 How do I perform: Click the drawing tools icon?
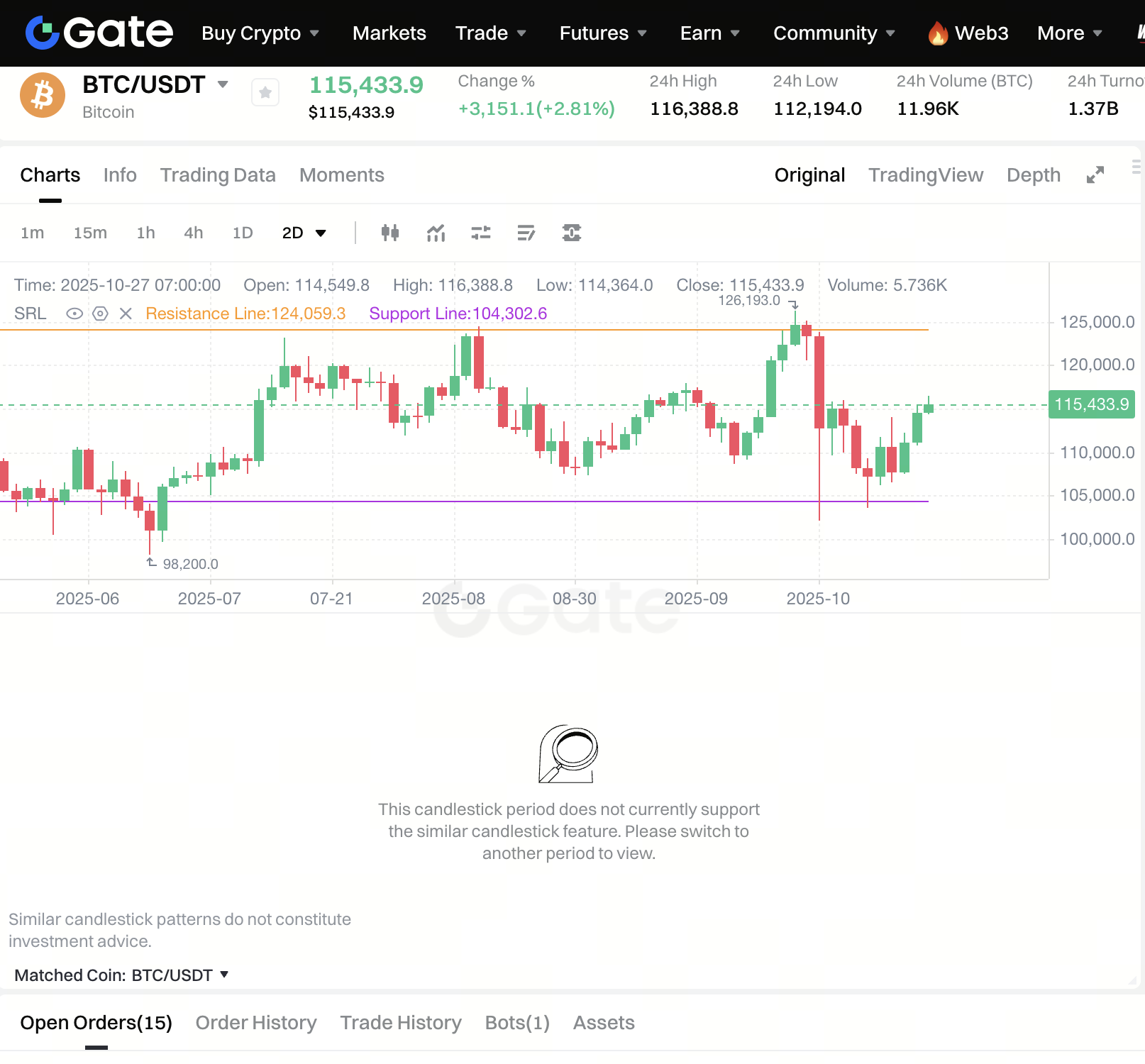coord(526,233)
